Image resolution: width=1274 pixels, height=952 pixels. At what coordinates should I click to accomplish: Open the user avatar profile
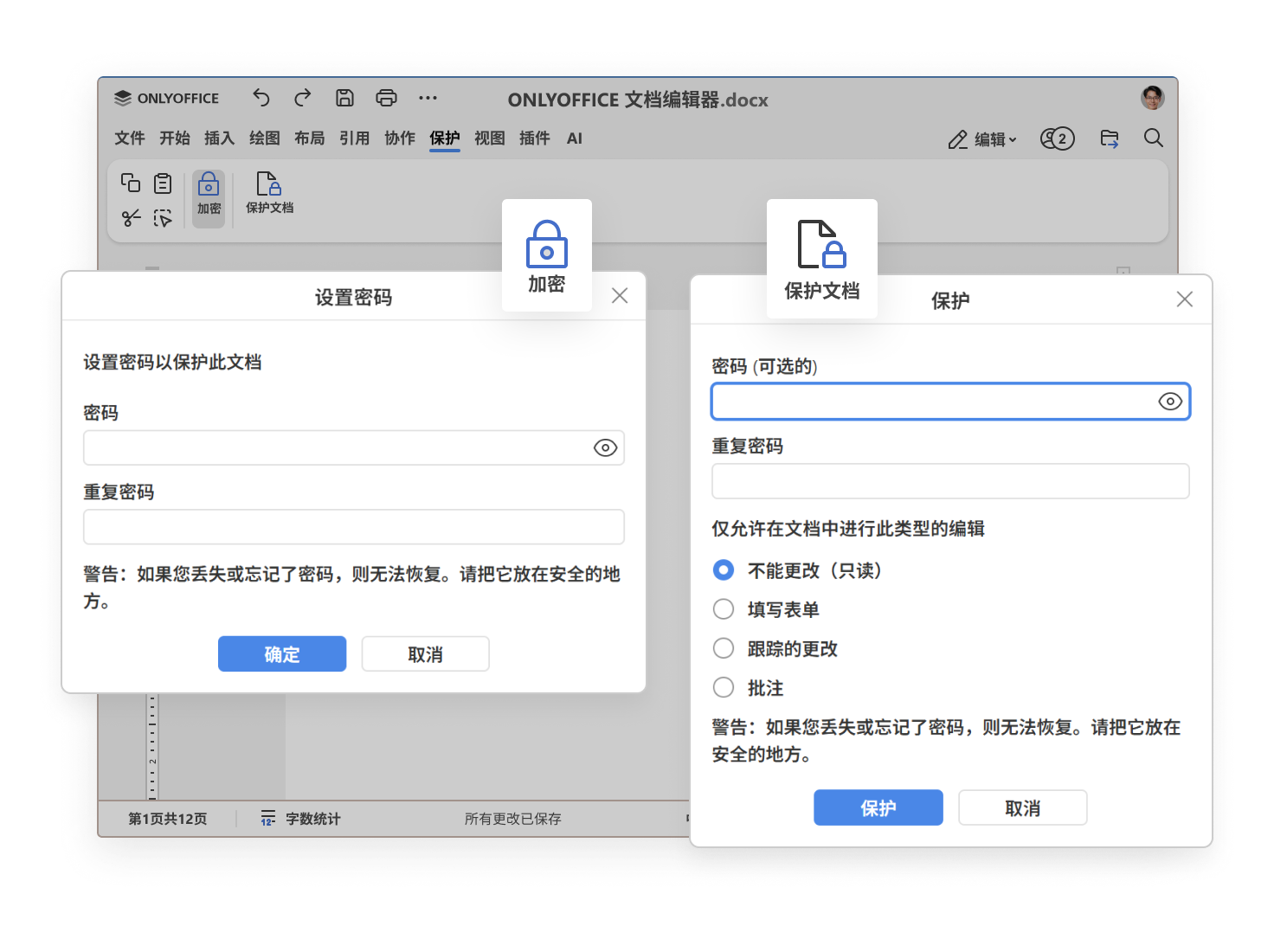[x=1152, y=98]
